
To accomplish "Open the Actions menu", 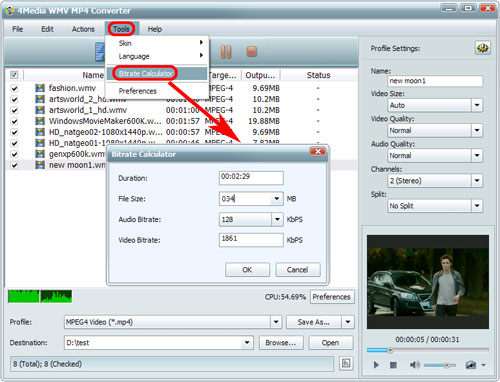I will point(83,29).
